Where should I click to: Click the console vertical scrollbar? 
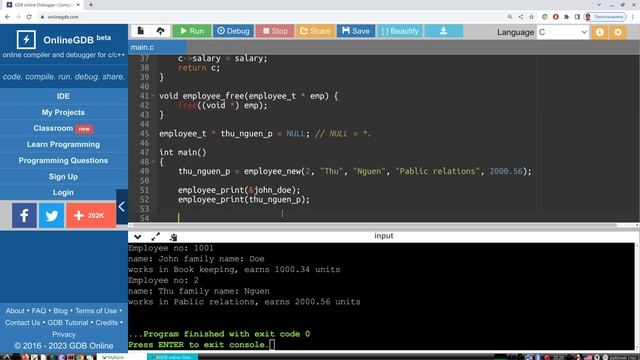[x=637, y=296]
